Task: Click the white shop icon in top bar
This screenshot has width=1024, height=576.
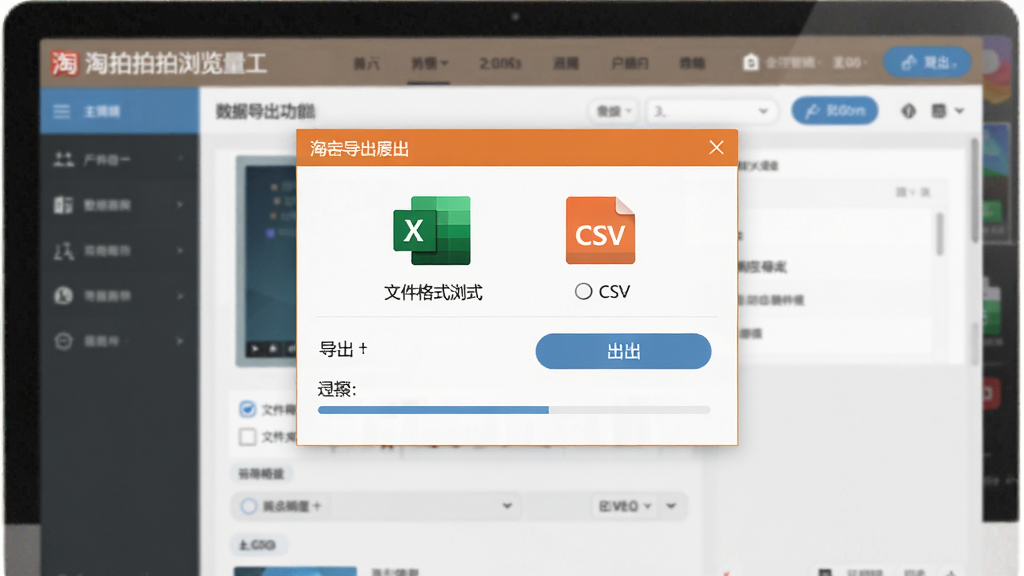Action: pyautogui.click(x=750, y=63)
